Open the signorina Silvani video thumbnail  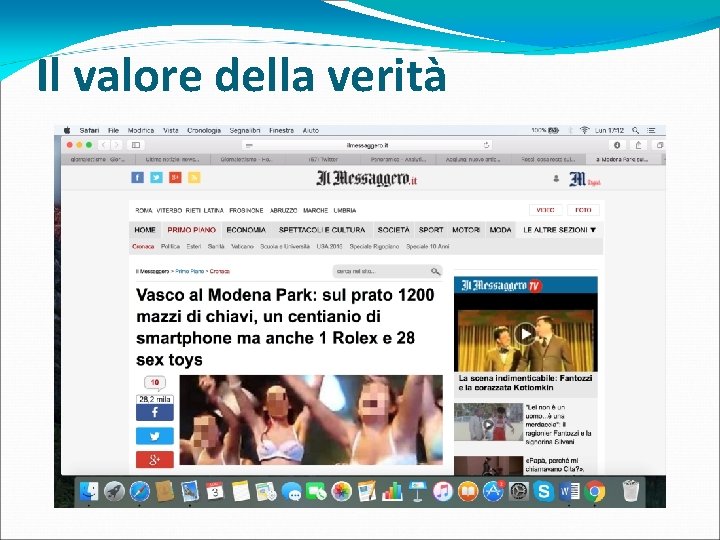(x=489, y=422)
